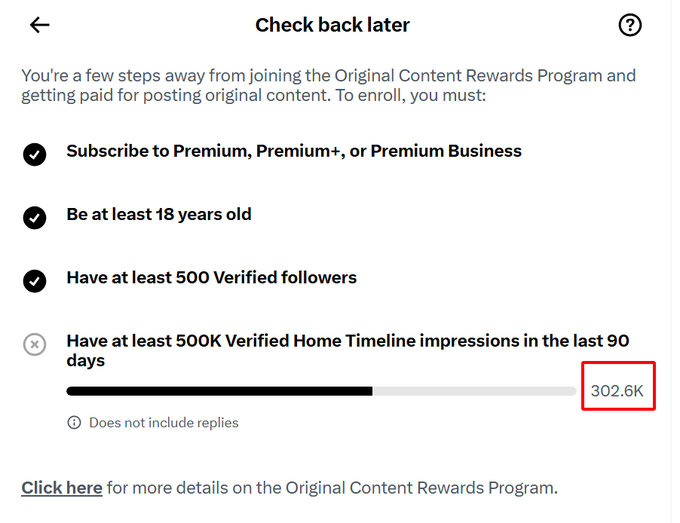Click the gray X icon for impressions
Image resolution: width=680 pixels, height=523 pixels.
point(35,344)
